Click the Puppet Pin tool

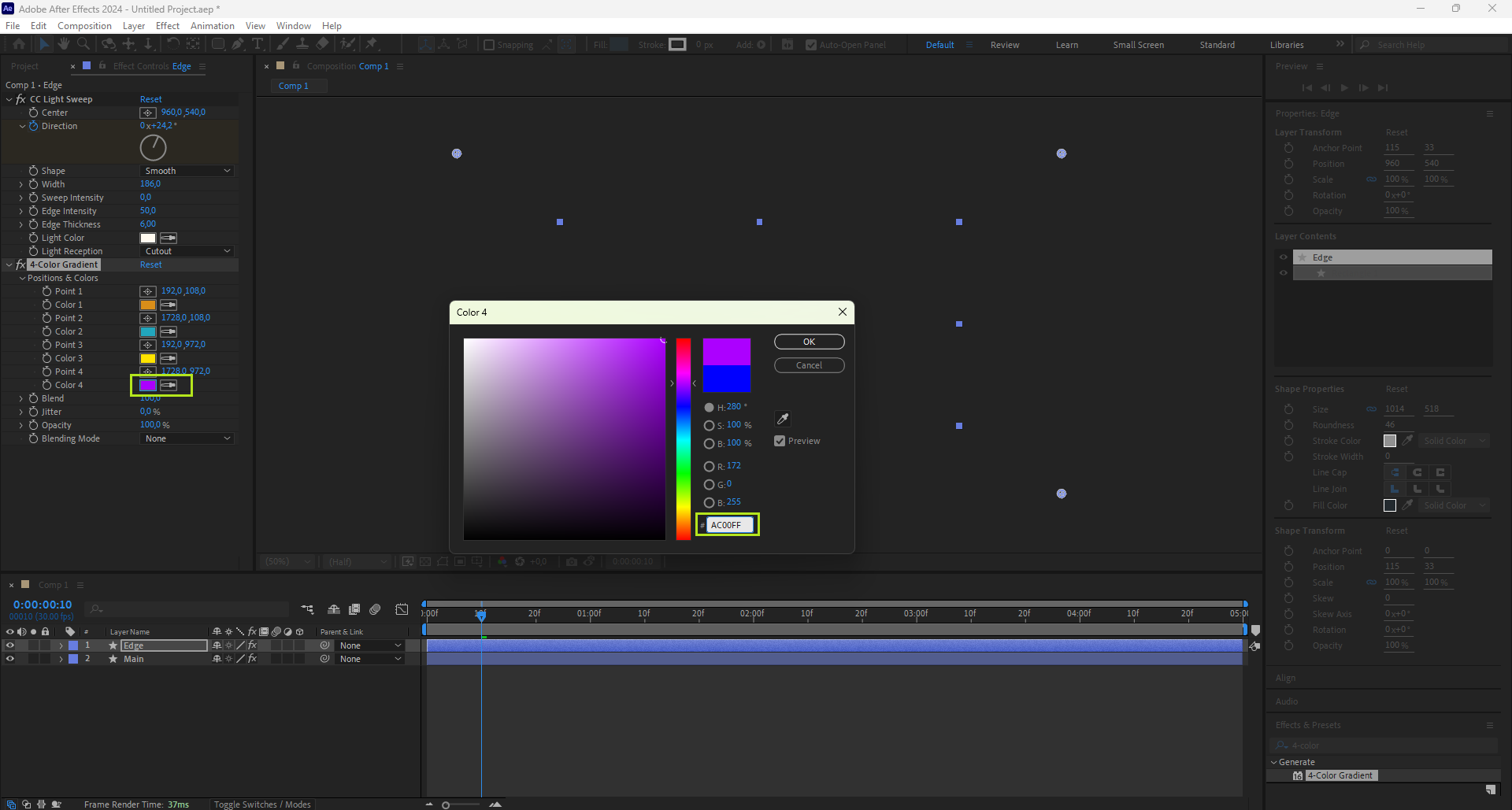(x=372, y=45)
